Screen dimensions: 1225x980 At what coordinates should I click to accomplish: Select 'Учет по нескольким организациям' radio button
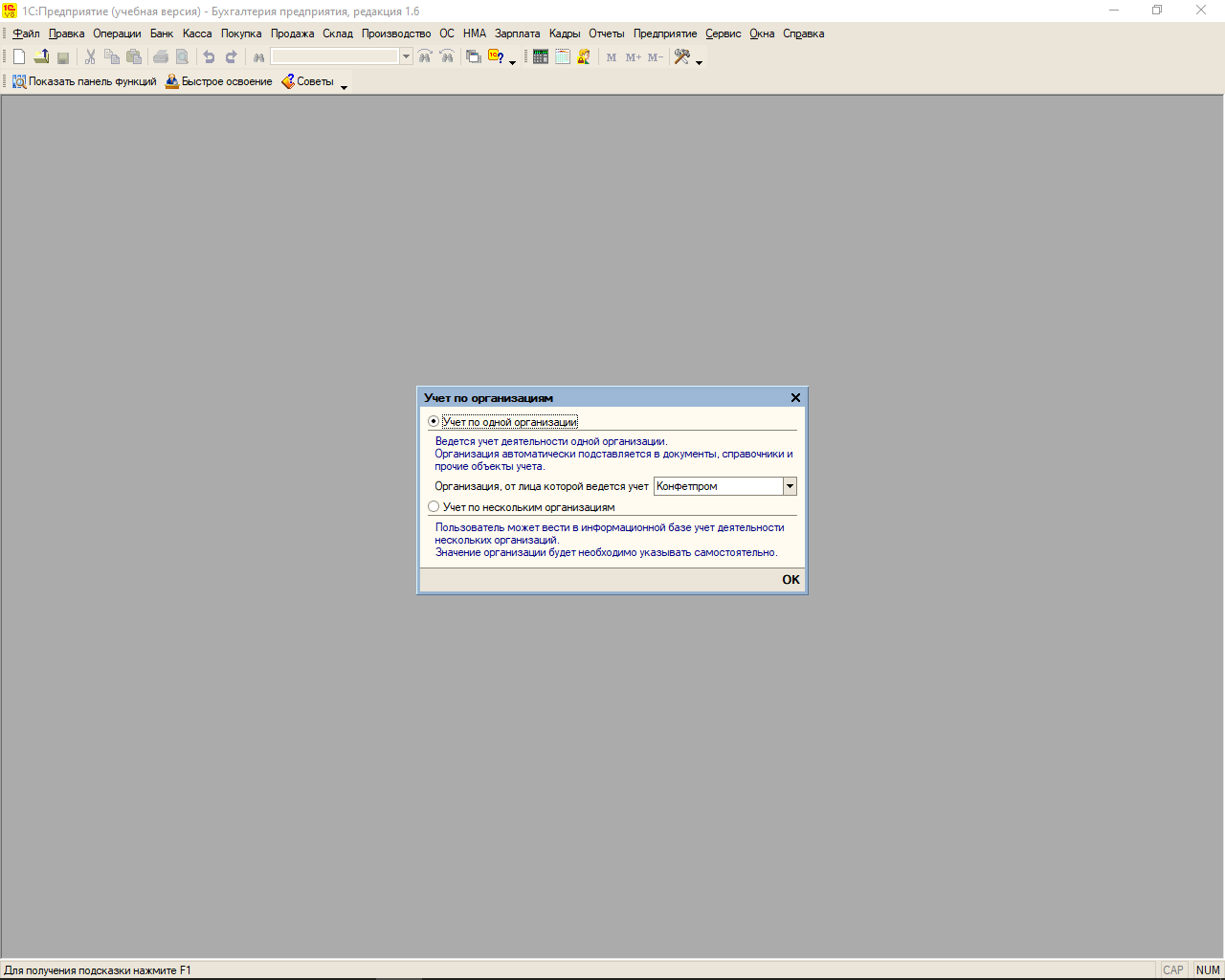[x=434, y=507]
